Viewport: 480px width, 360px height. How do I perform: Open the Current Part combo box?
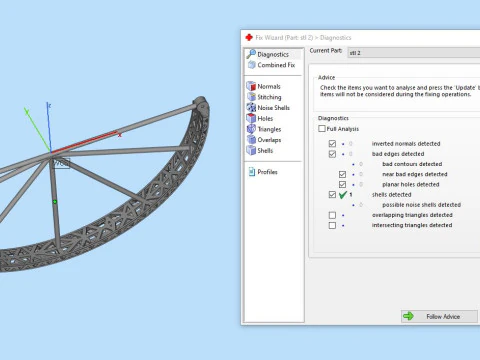tap(414, 53)
